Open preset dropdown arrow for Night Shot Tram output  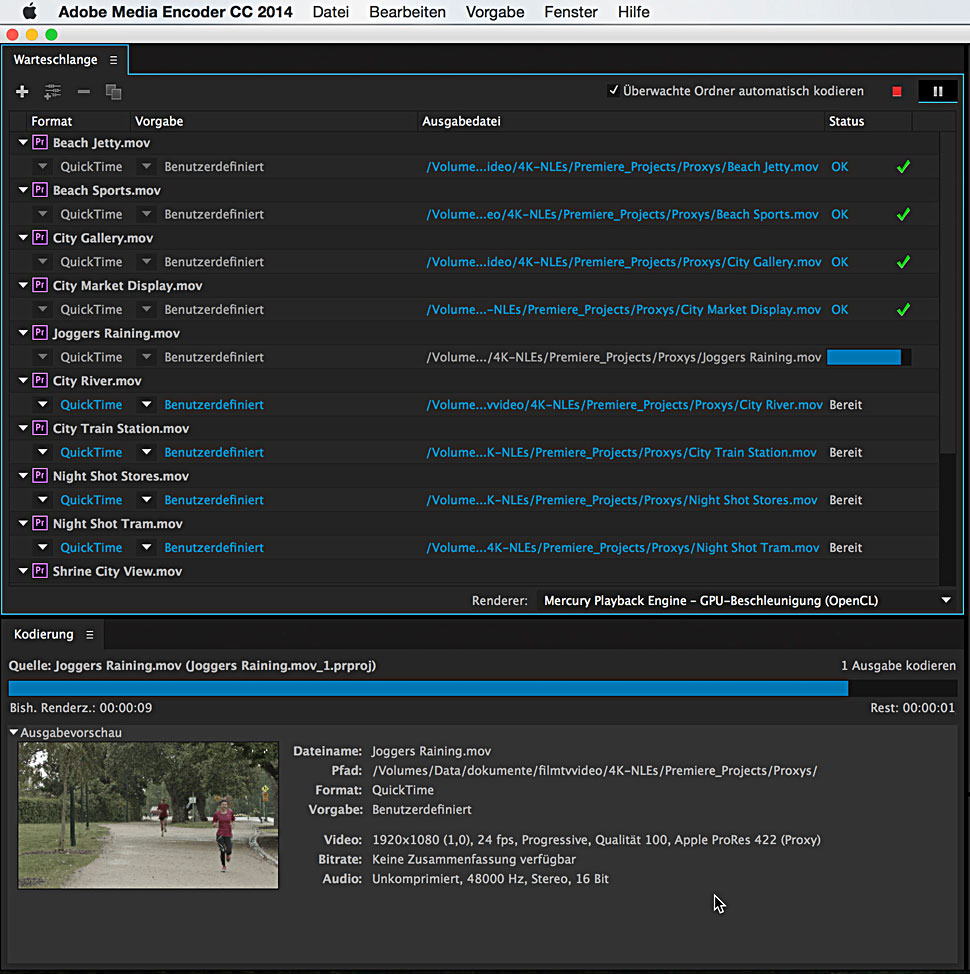(x=147, y=547)
